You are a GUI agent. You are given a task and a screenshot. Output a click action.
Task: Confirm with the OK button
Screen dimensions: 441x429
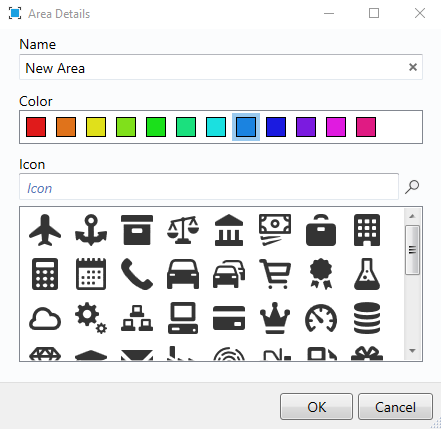[316, 407]
